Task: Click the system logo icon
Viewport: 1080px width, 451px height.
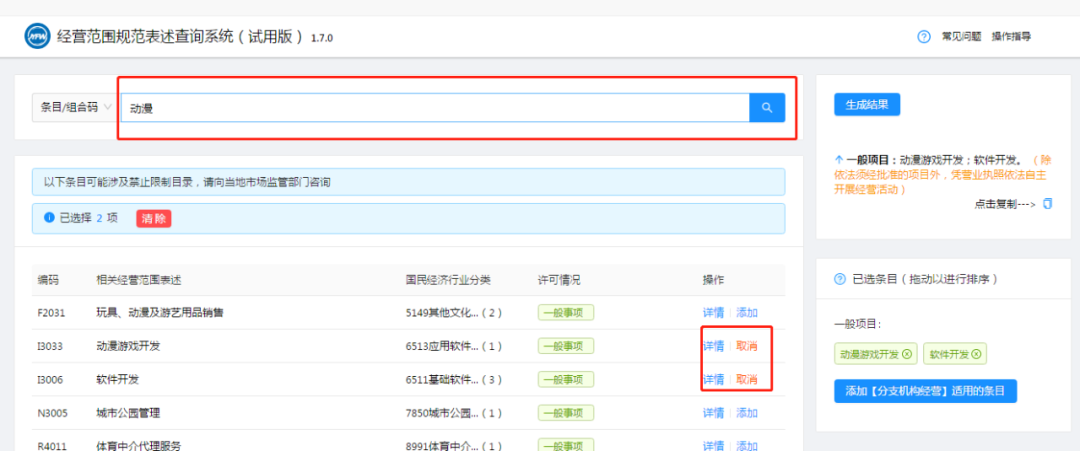Action: click(37, 37)
